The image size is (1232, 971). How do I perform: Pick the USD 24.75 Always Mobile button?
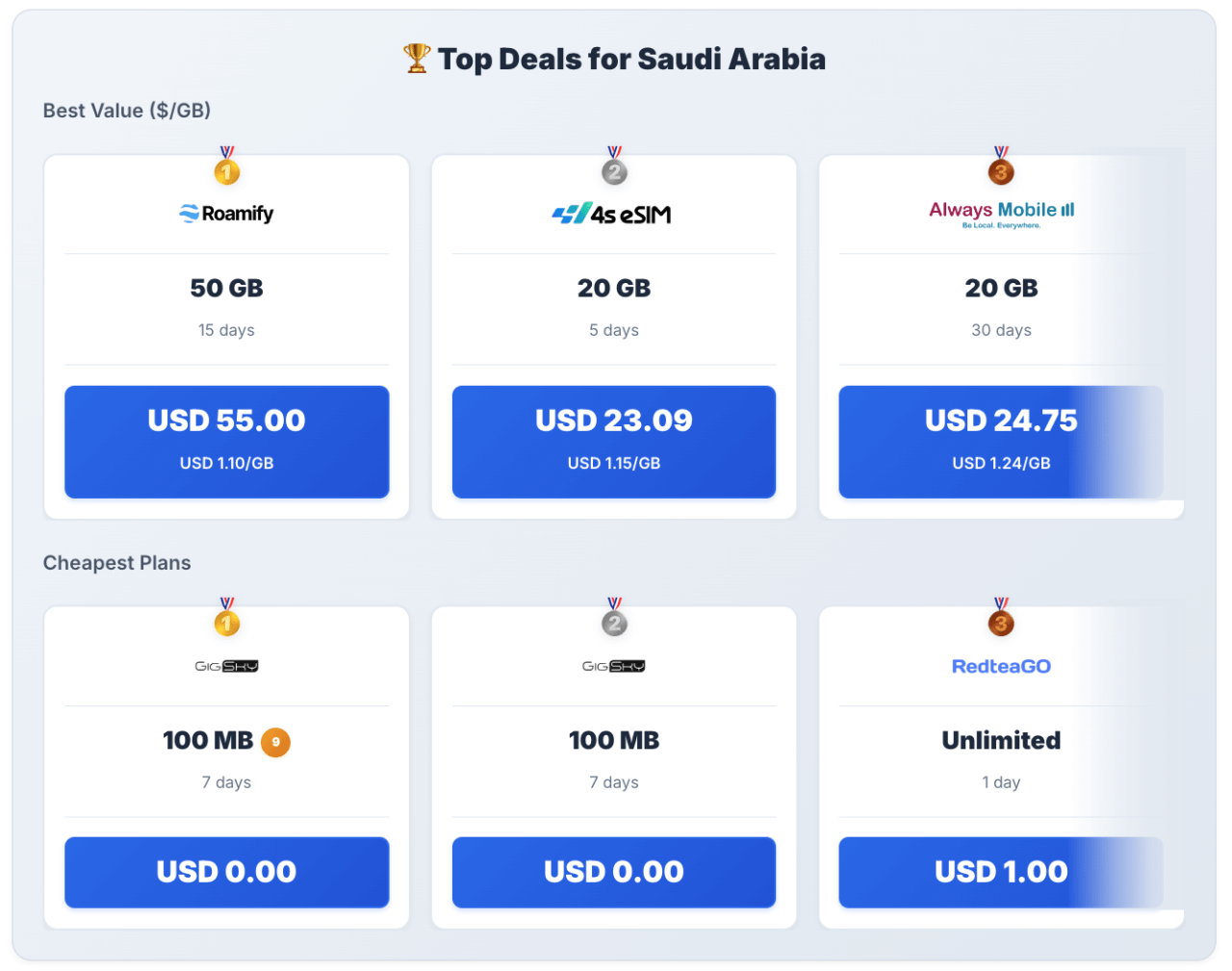point(1001,442)
